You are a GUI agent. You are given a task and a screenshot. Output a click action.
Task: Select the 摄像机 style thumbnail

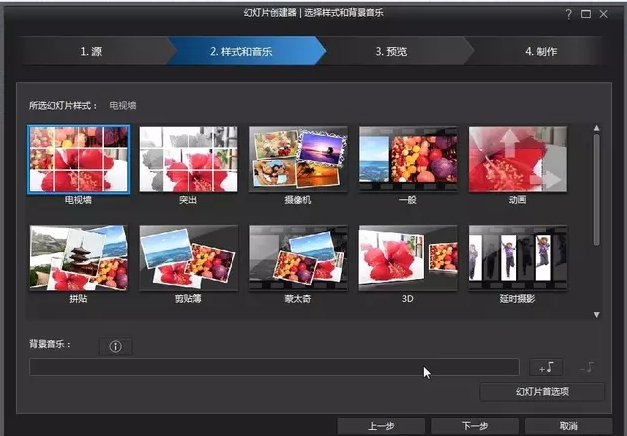(298, 159)
